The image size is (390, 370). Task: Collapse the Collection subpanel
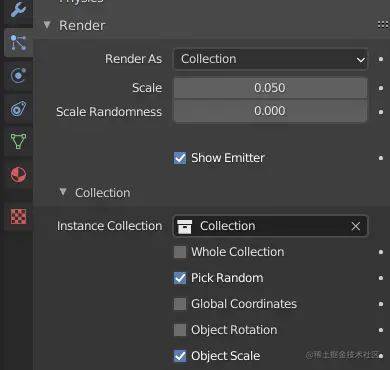pyautogui.click(x=63, y=192)
